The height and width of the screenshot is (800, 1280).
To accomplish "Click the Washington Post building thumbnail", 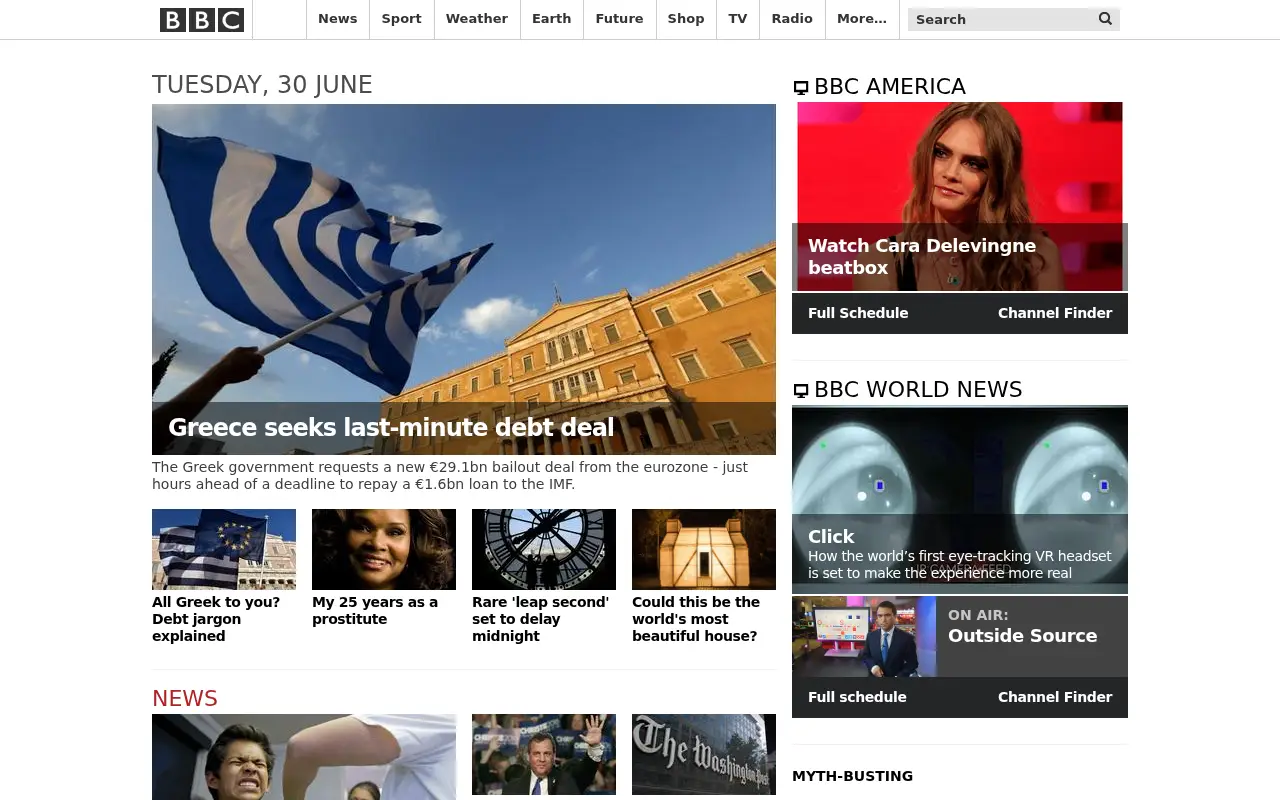I will coord(704,754).
